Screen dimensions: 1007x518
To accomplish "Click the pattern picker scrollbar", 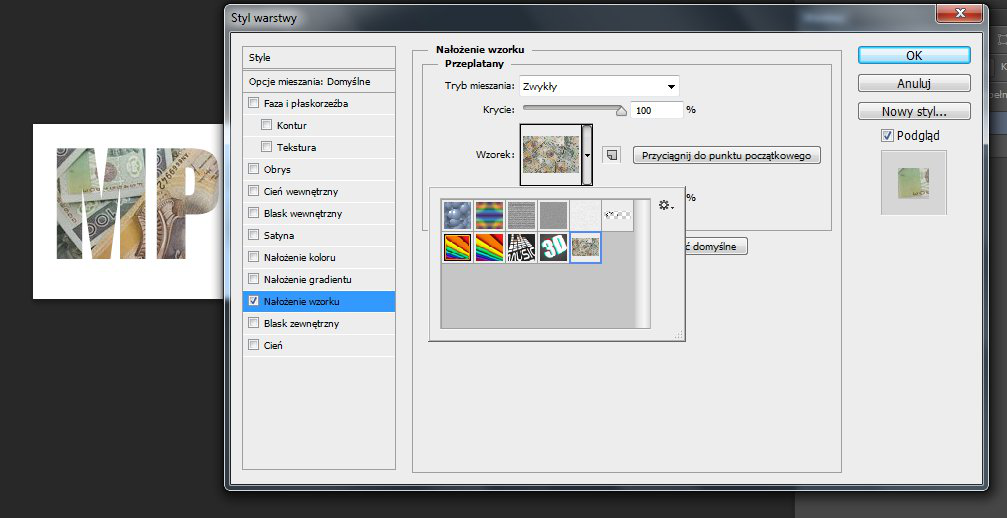I will click(x=642, y=263).
